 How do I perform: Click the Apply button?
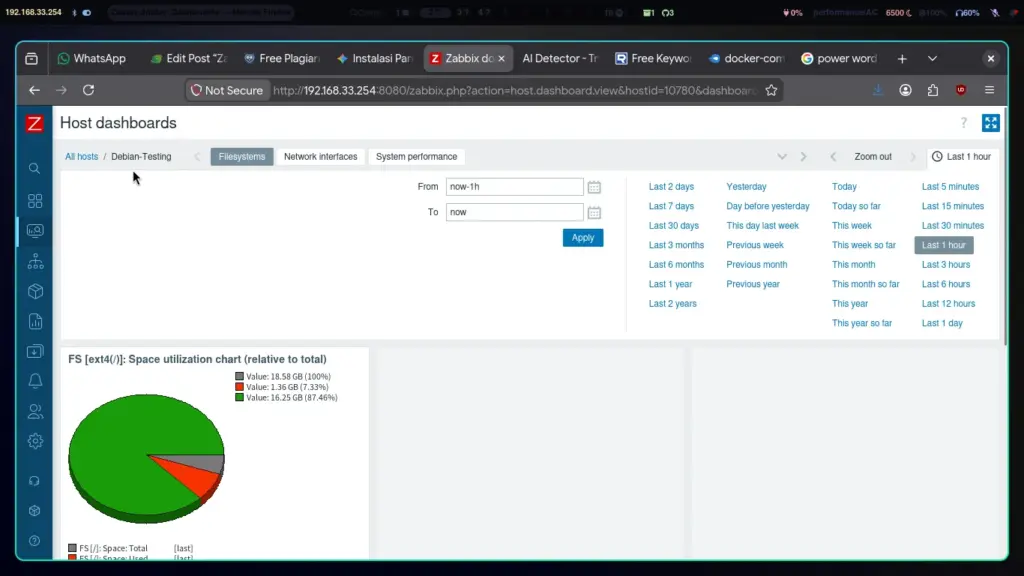pyautogui.click(x=583, y=238)
